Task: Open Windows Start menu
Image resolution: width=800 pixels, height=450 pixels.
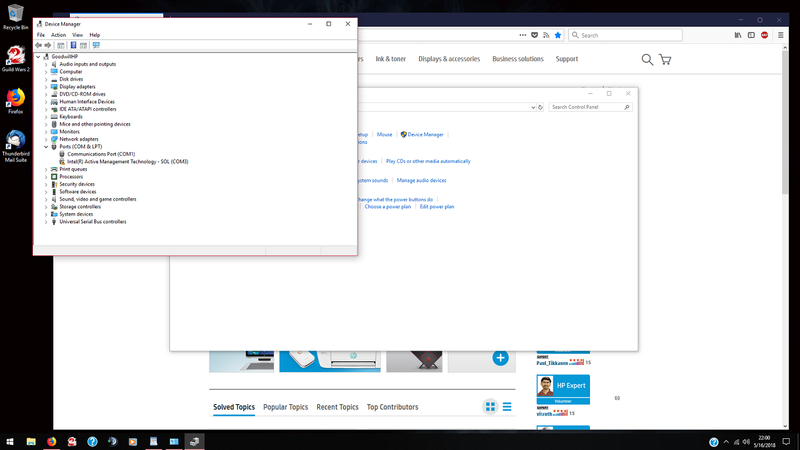Action: click(x=10, y=441)
